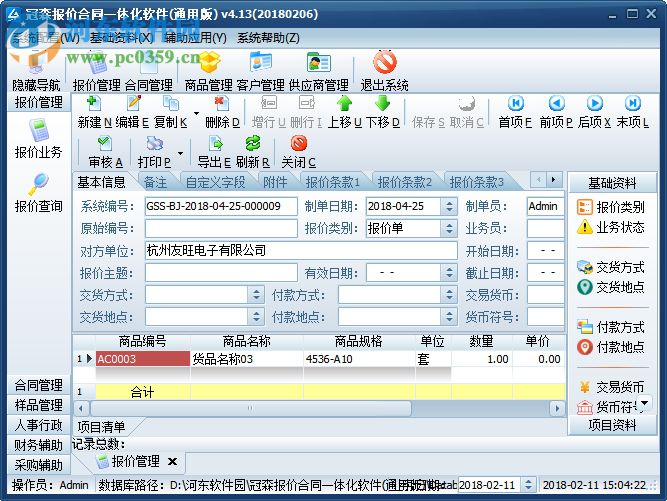The width and height of the screenshot is (667, 501).
Task: Expand the 复制 K dropdown arrow
Action: [196, 114]
